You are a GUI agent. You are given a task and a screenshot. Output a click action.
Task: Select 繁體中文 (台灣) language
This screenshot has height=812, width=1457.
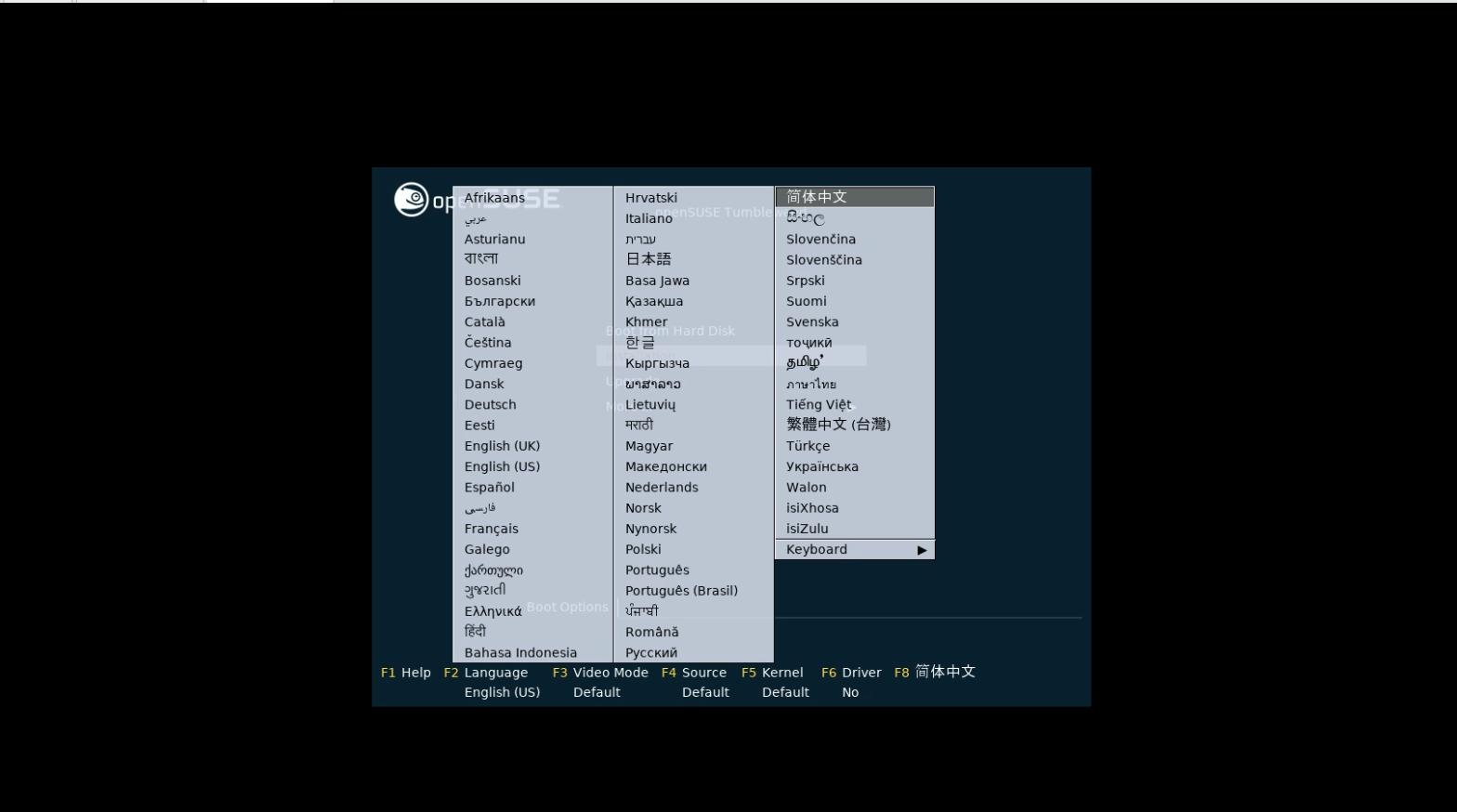838,425
